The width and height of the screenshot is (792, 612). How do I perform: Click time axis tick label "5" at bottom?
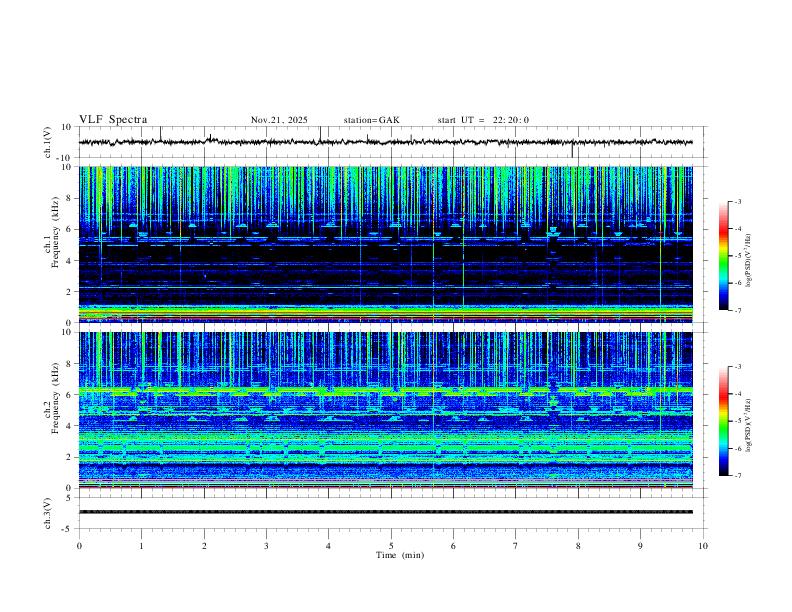391,546
